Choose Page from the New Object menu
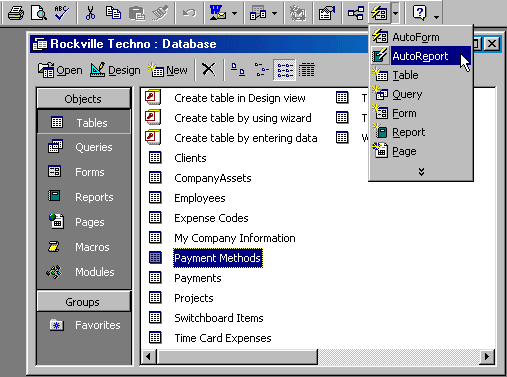The width and height of the screenshot is (507, 377). (x=421, y=151)
